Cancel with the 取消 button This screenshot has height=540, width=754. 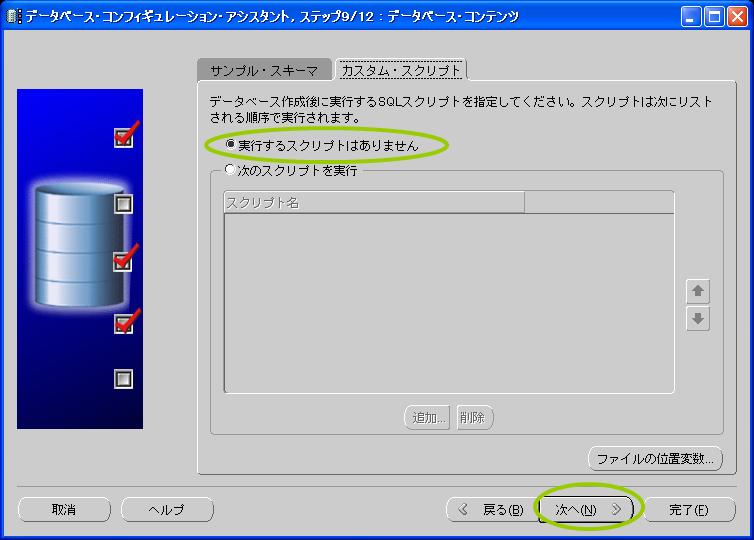pos(64,509)
